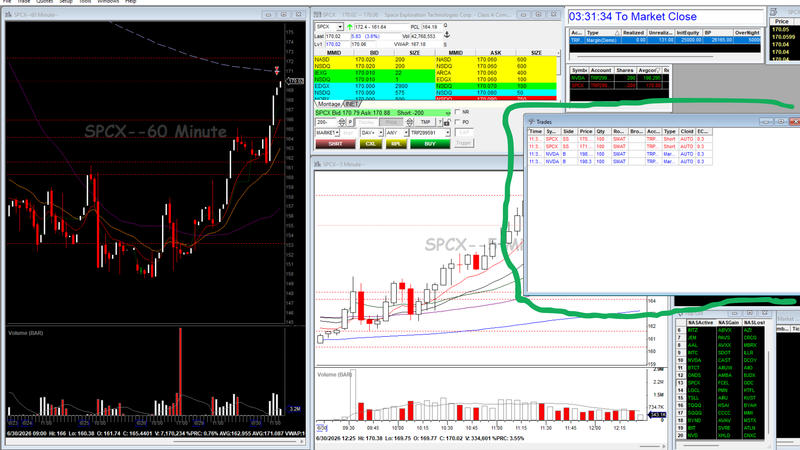Viewport: 800px width, 450px height.
Task: Click the SPCX 60 Minute chart window icon
Action: pyautogui.click(x=9, y=14)
